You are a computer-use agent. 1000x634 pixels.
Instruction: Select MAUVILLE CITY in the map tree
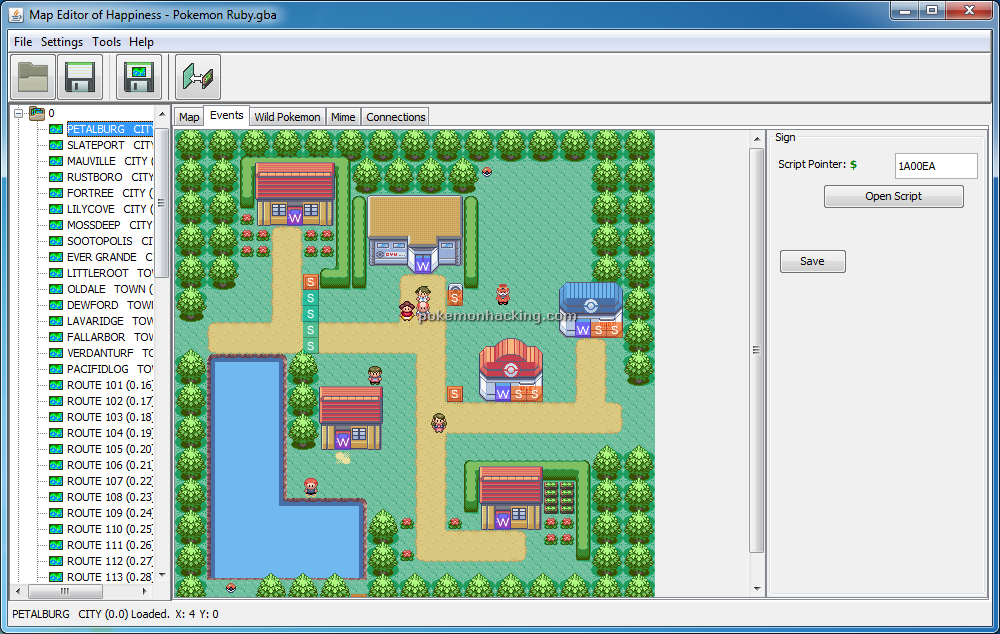point(109,161)
